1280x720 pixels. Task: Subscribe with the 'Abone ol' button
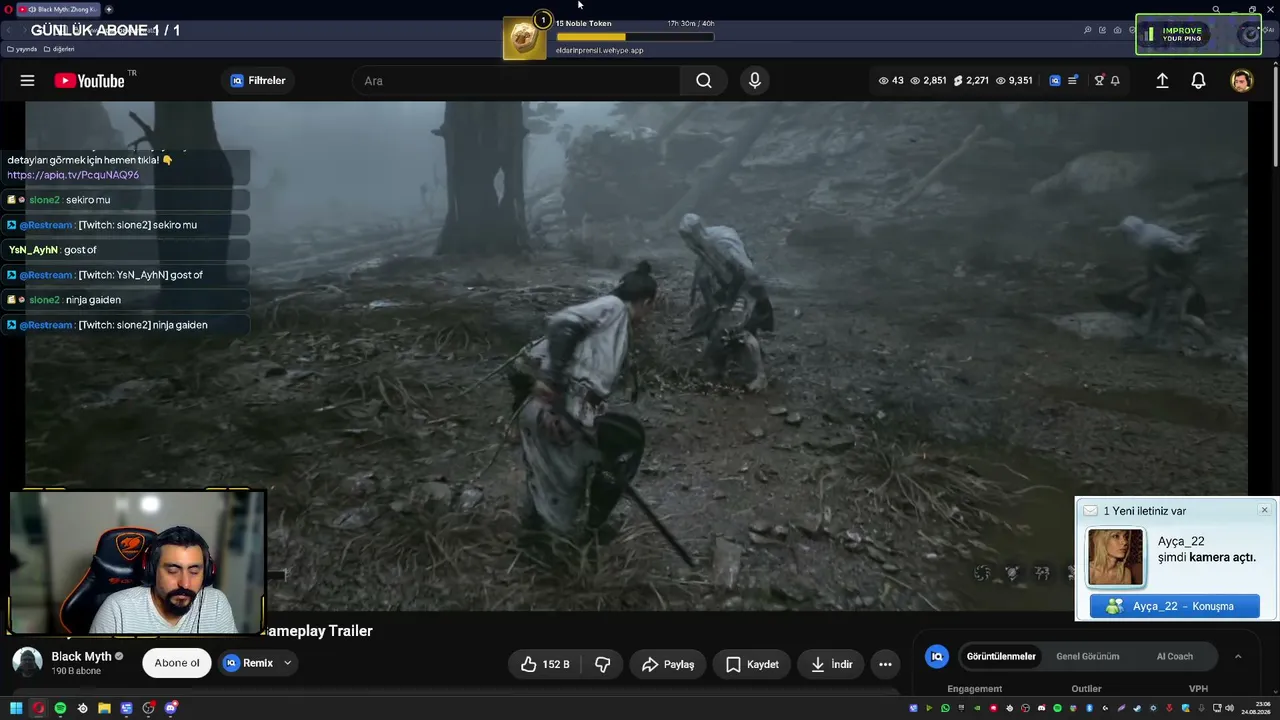177,663
